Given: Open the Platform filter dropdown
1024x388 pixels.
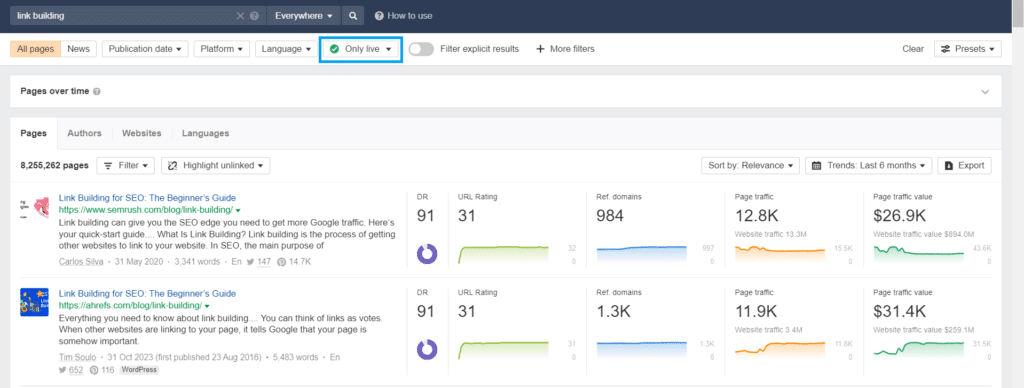Looking at the screenshot, I should 221,49.
